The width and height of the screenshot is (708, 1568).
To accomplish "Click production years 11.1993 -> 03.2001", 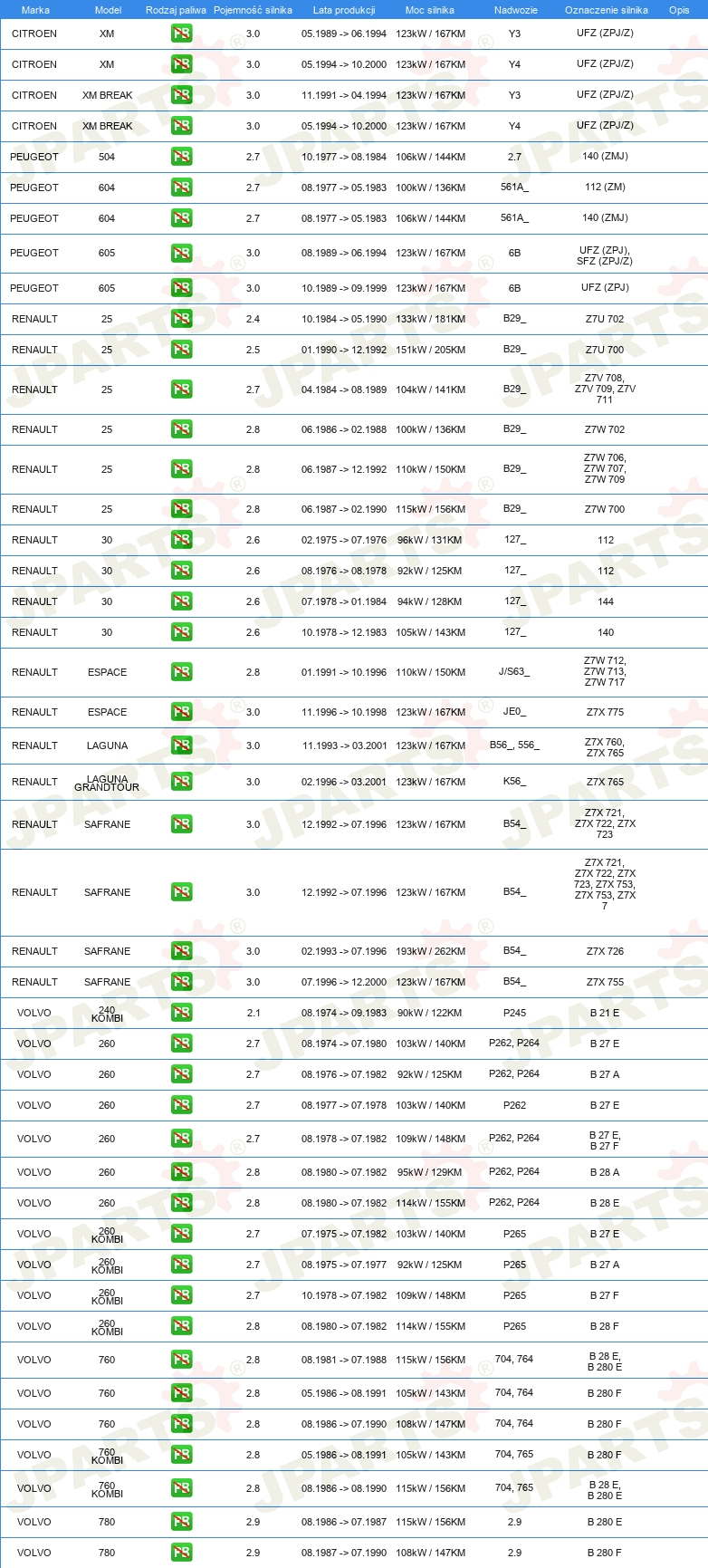I will click(344, 746).
